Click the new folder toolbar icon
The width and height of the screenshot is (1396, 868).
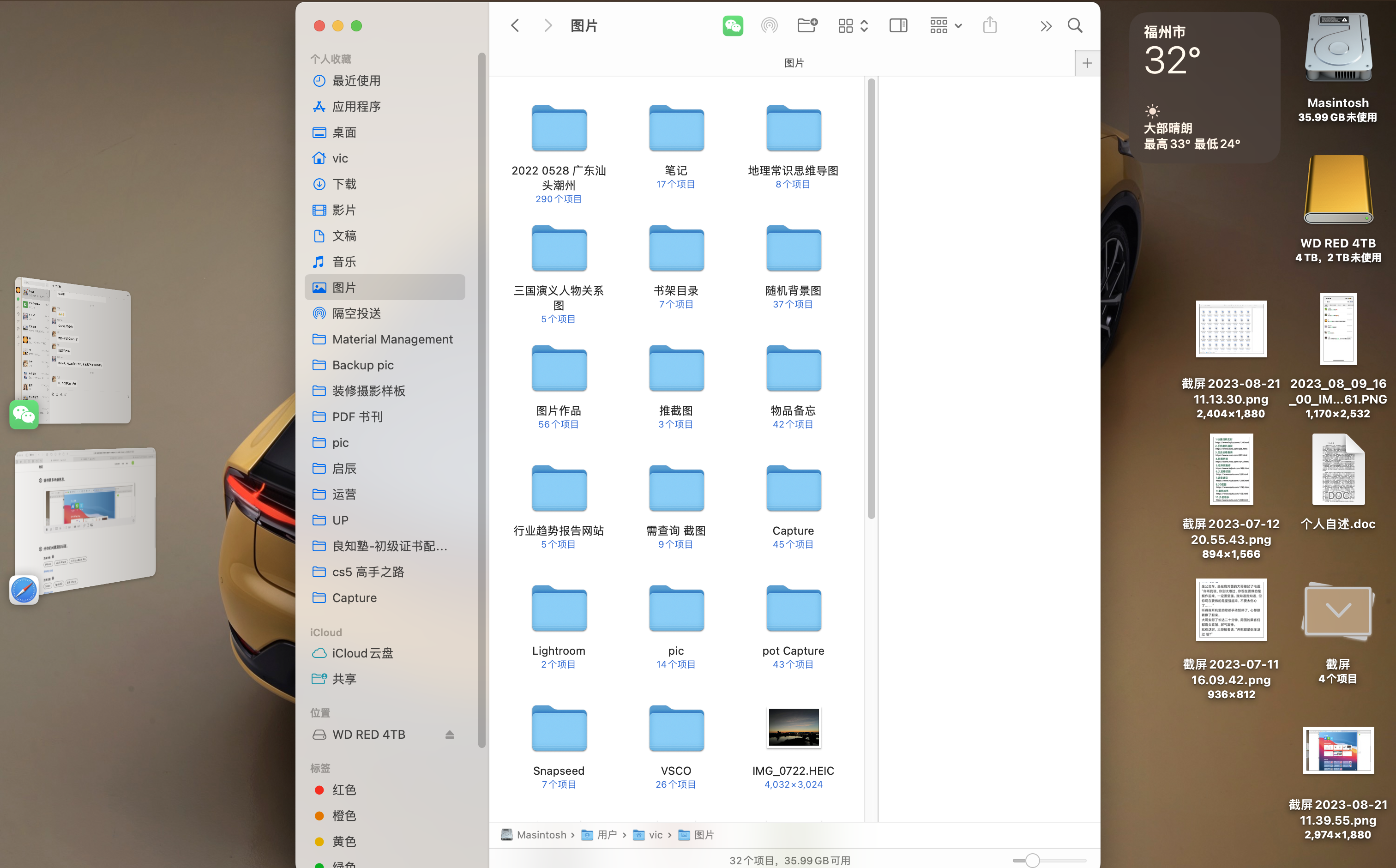pyautogui.click(x=807, y=26)
